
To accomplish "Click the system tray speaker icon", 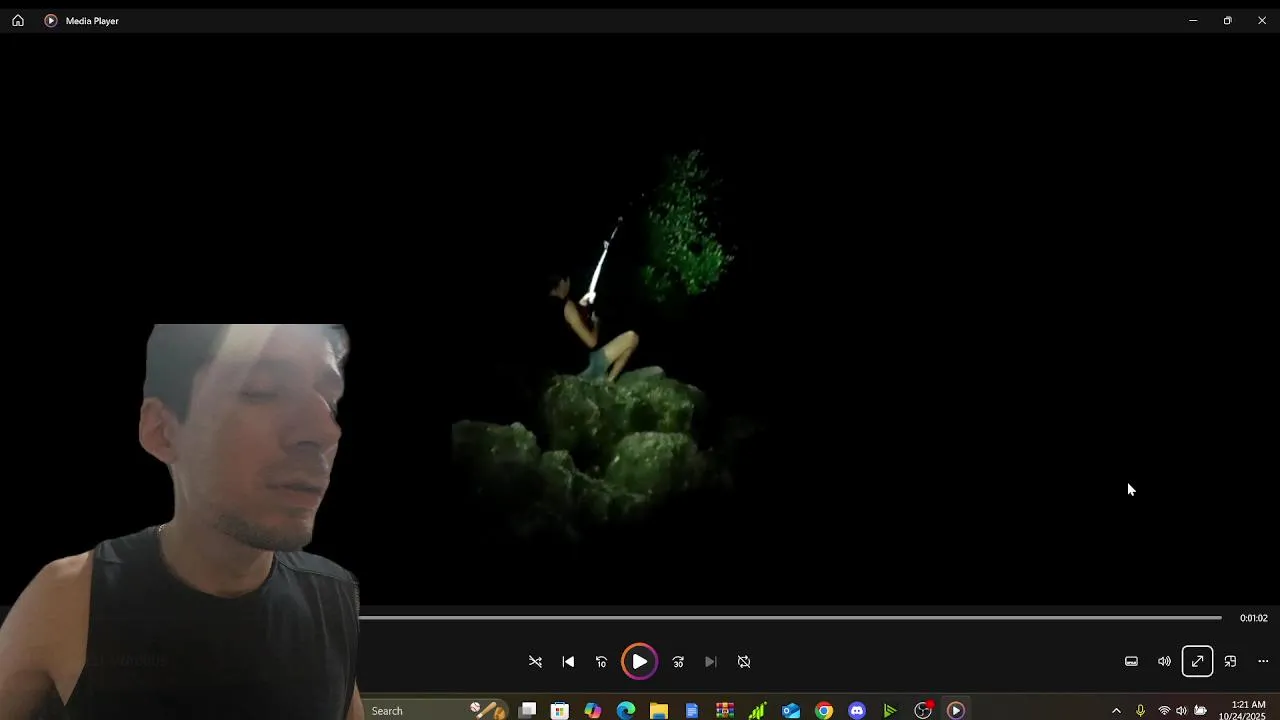I will (x=1181, y=710).
